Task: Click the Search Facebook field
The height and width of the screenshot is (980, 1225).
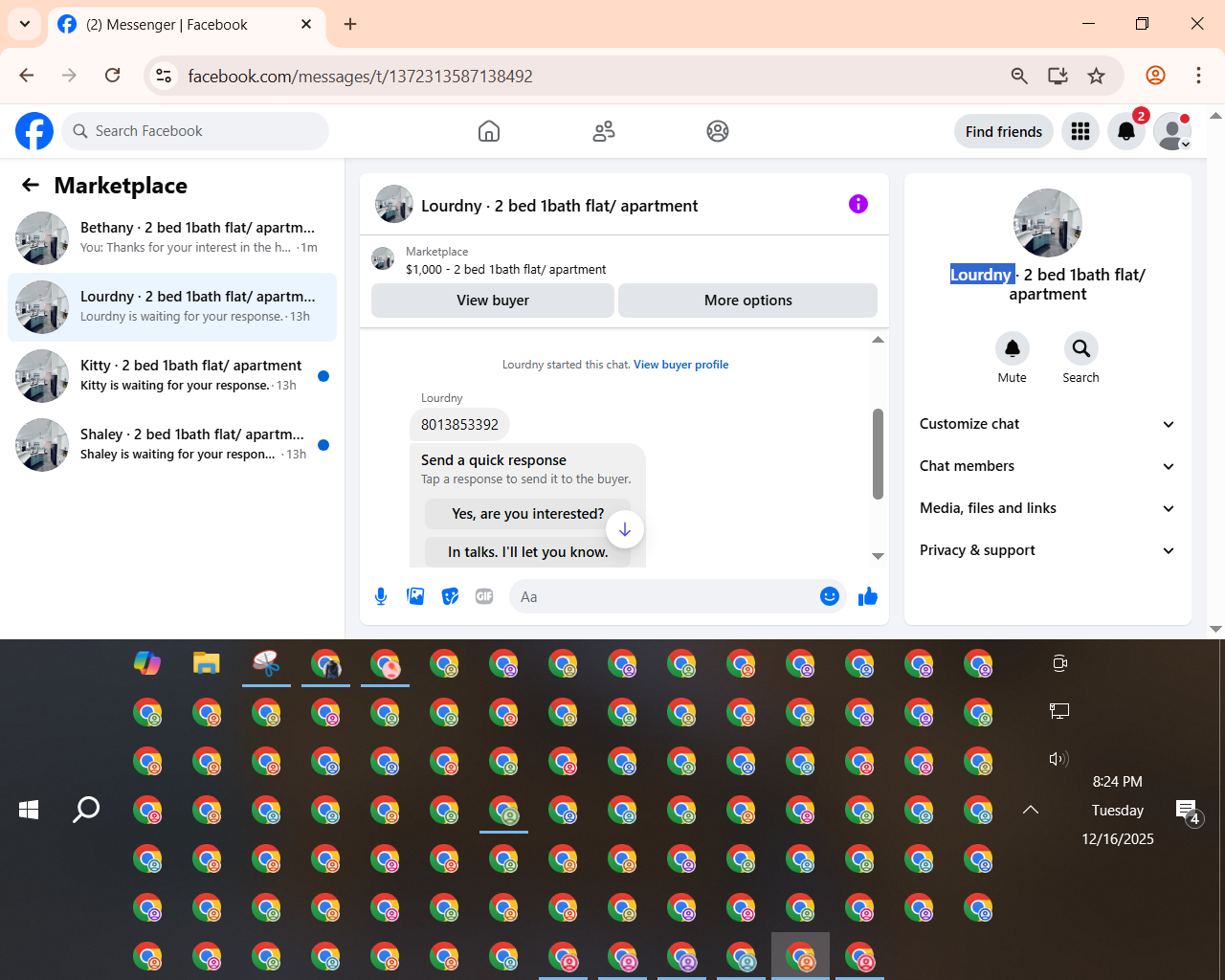Action: pyautogui.click(x=196, y=131)
